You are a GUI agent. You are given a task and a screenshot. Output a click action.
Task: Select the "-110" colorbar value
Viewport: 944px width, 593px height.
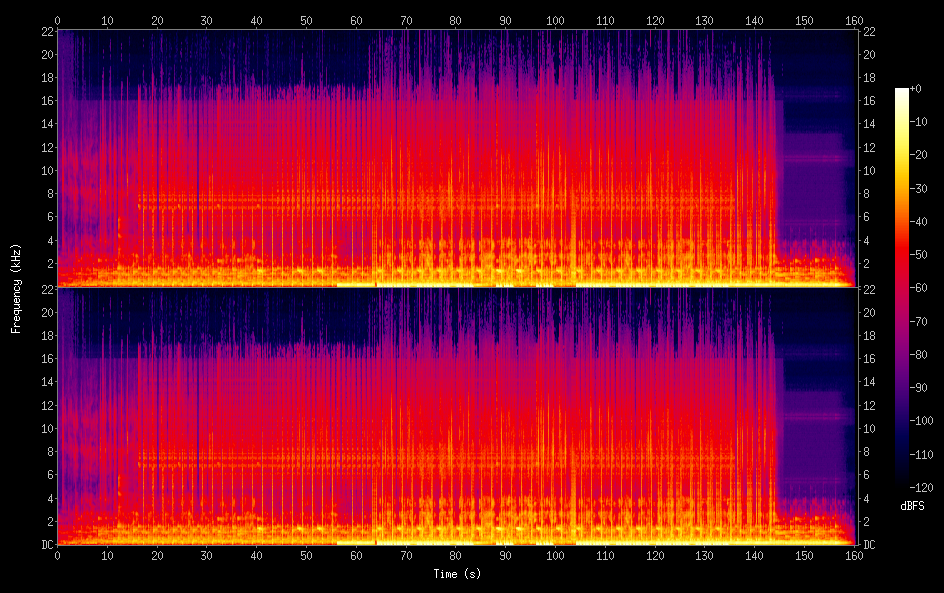[x=922, y=455]
